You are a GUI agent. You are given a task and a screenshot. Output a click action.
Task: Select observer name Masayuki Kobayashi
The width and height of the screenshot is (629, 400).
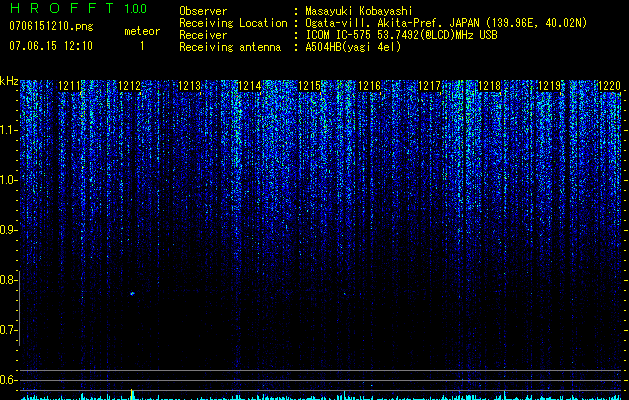359,11
